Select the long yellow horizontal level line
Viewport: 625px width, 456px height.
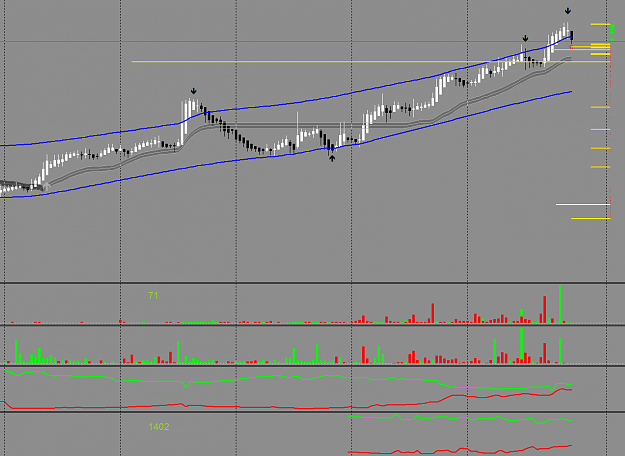[x=371, y=62]
